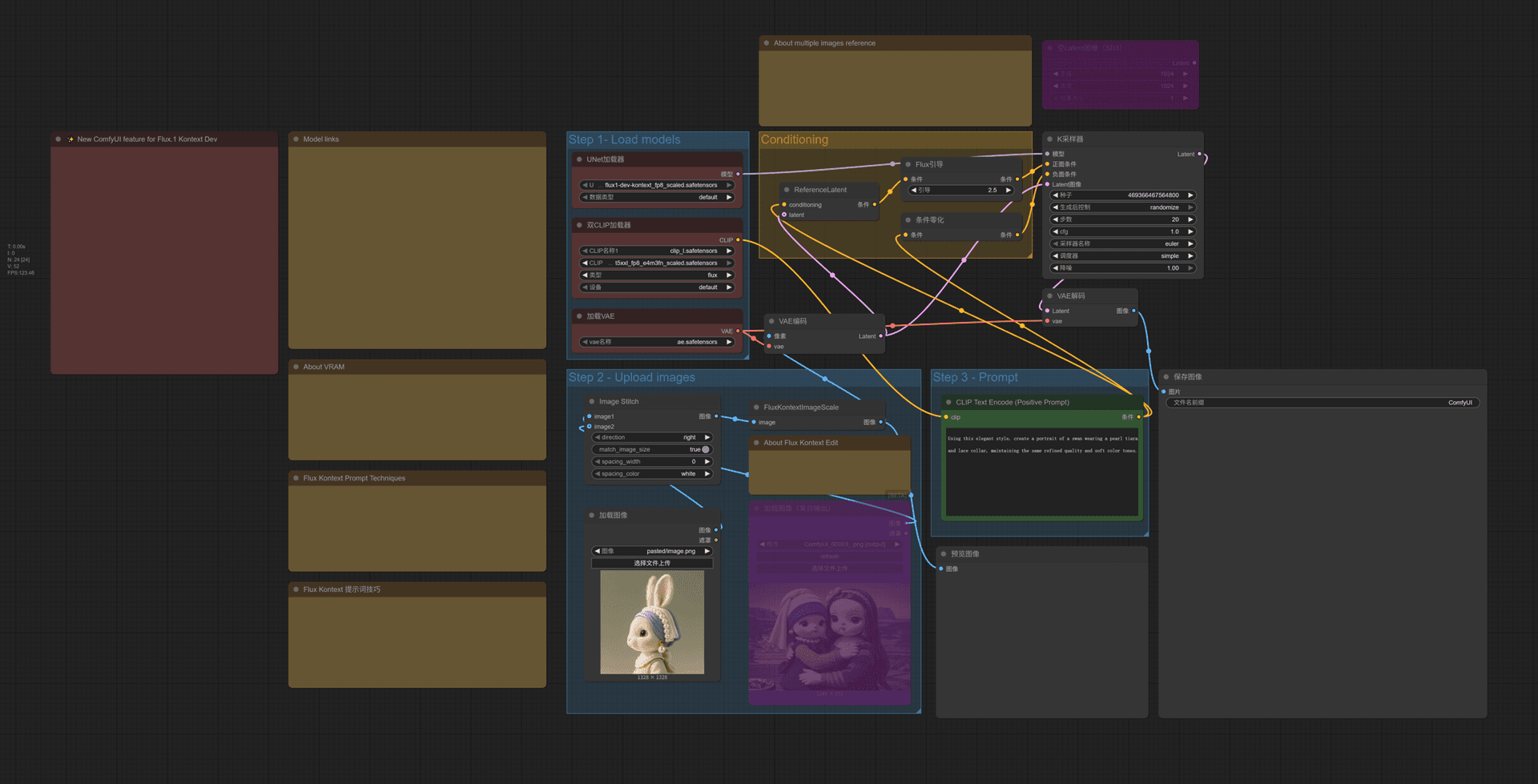Image resolution: width=1538 pixels, height=784 pixels.
Task: Click the Conditioning group title
Action: point(795,139)
